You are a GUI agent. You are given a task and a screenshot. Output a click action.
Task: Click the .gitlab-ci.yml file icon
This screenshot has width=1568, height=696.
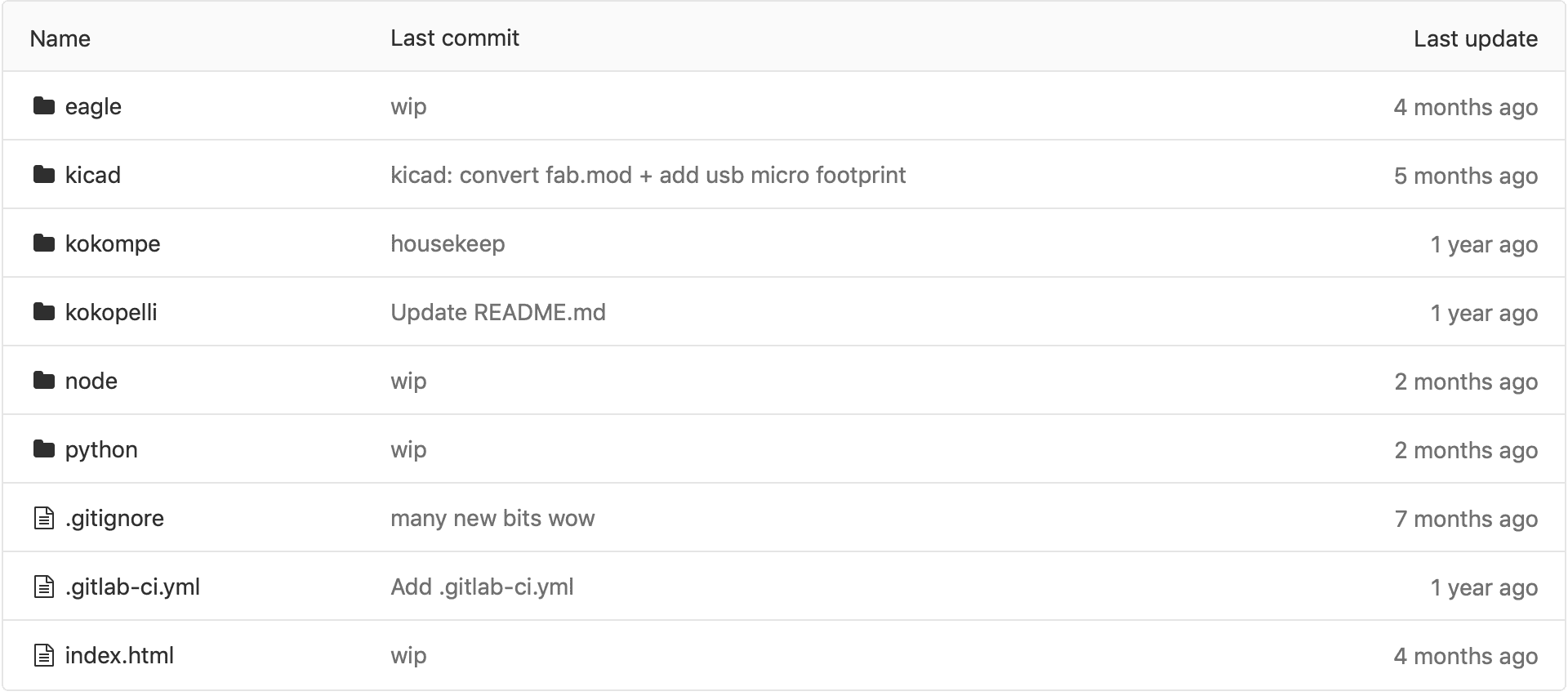pyautogui.click(x=44, y=587)
